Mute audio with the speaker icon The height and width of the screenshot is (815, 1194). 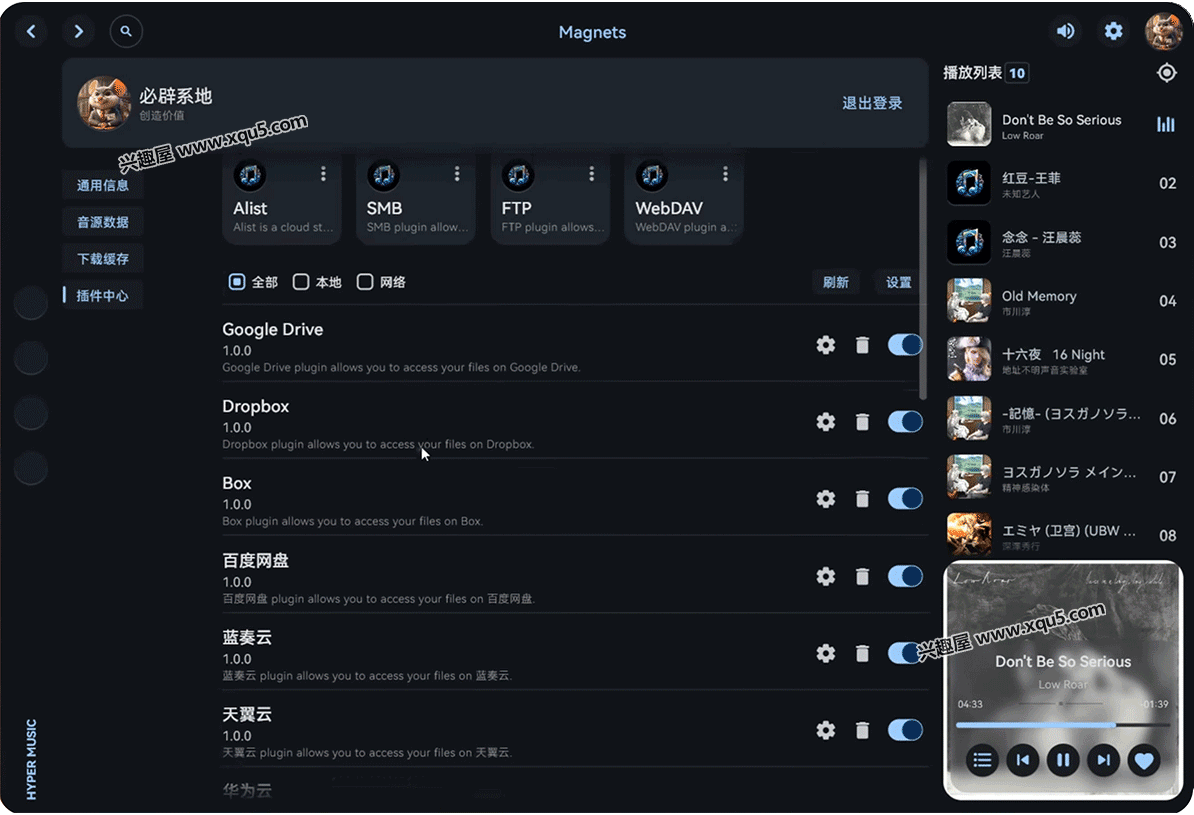[1065, 31]
